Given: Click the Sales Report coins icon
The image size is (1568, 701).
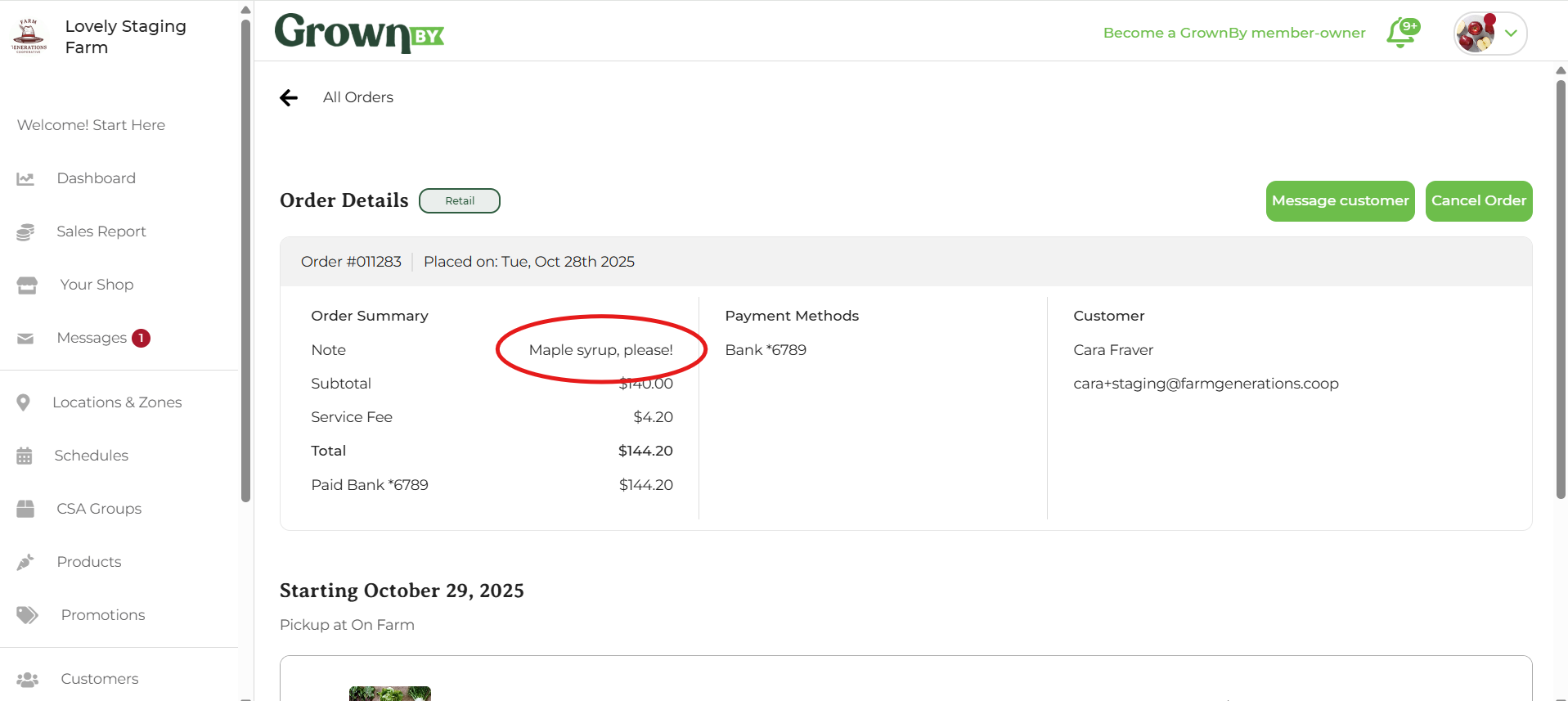Looking at the screenshot, I should (25, 232).
